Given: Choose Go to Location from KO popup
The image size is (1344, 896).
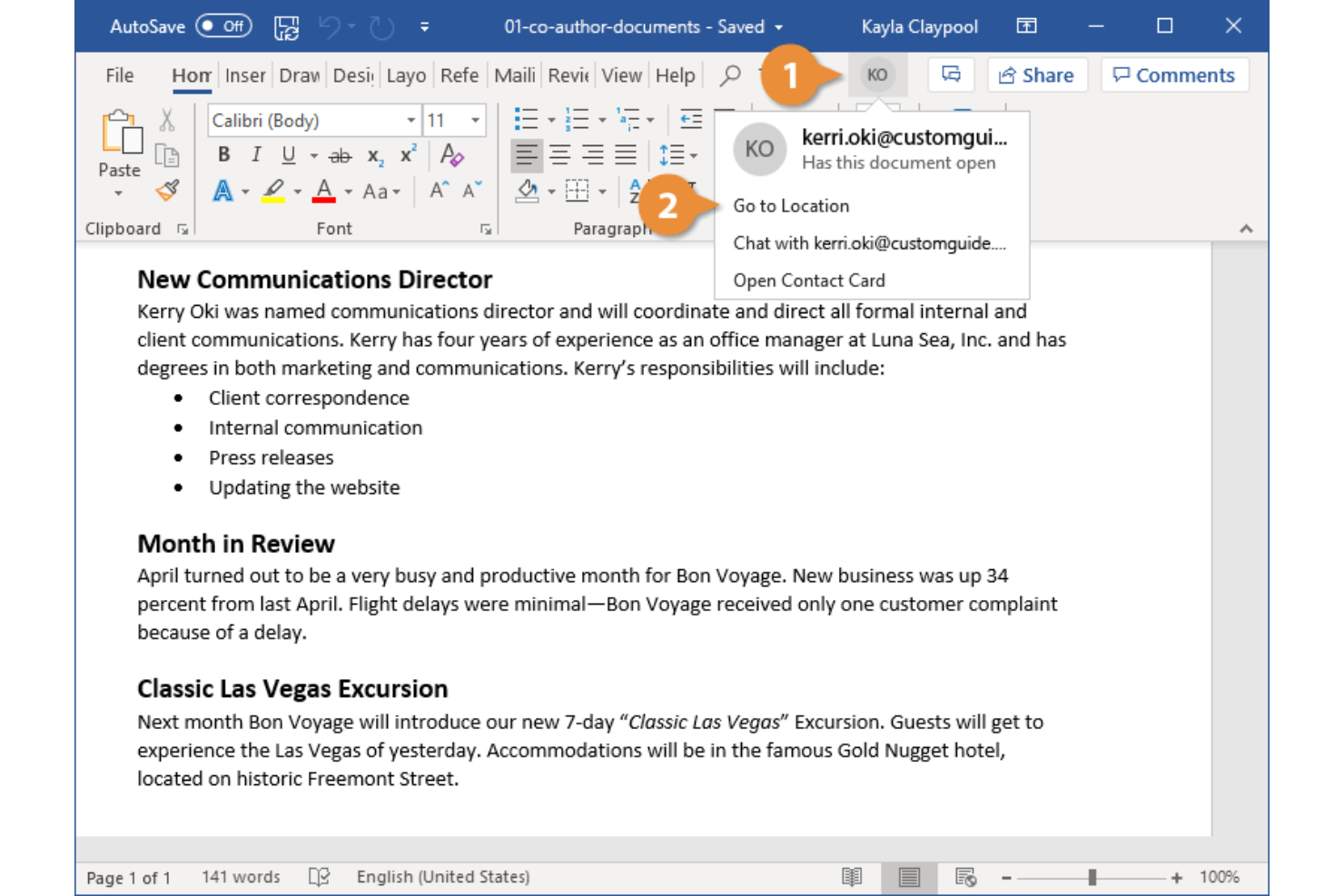Looking at the screenshot, I should tap(791, 205).
